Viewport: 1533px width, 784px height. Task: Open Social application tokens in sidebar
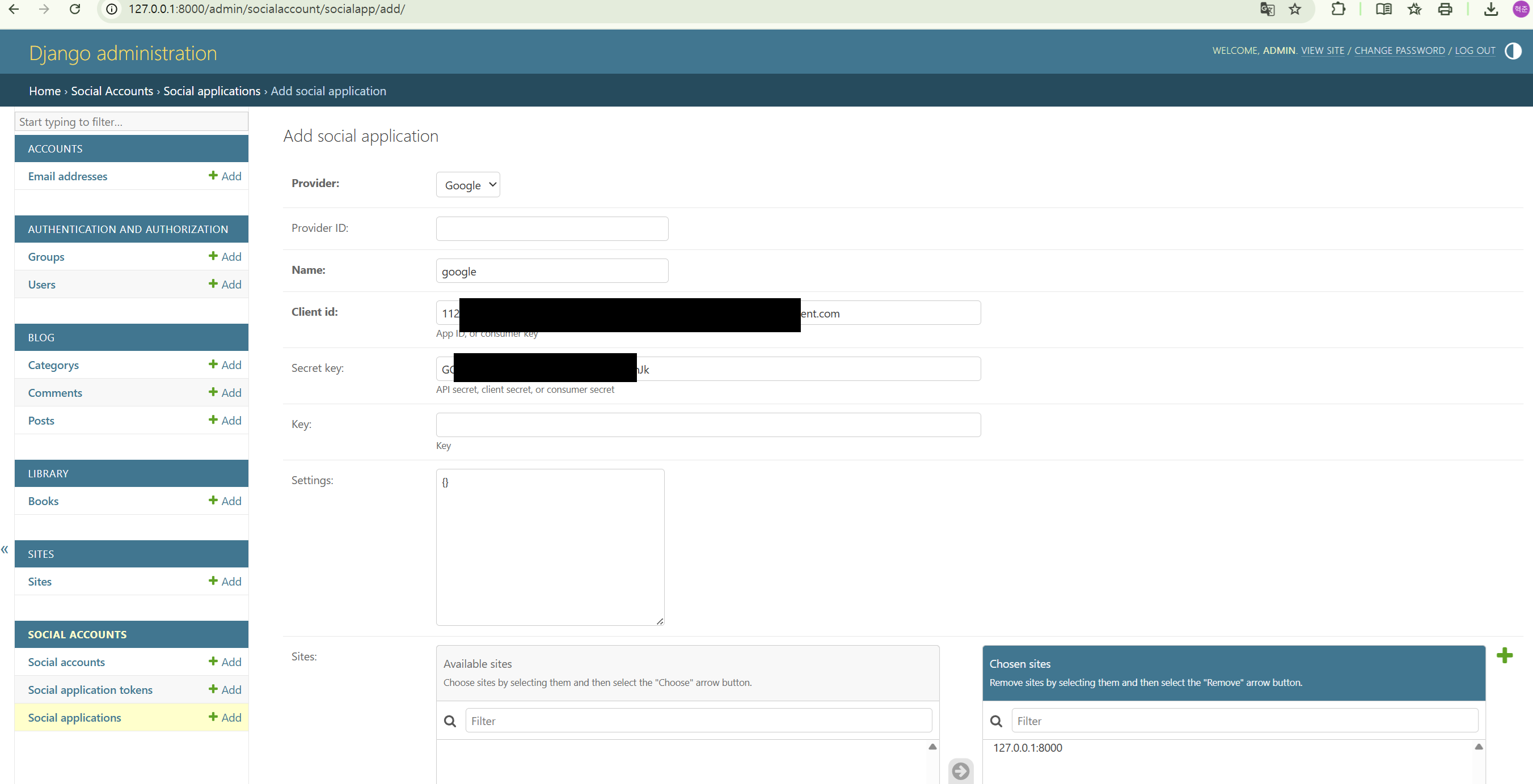point(90,689)
